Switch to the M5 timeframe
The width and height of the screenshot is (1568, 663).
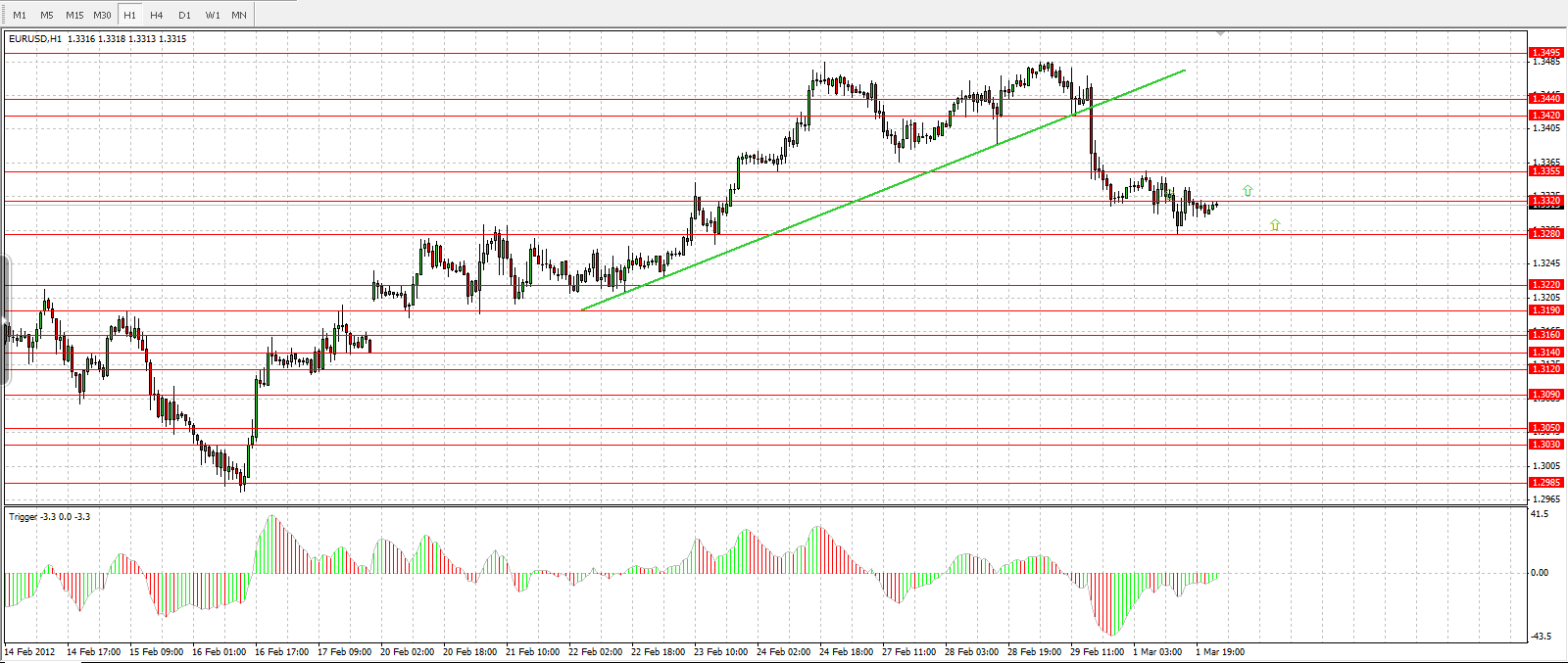click(x=47, y=15)
